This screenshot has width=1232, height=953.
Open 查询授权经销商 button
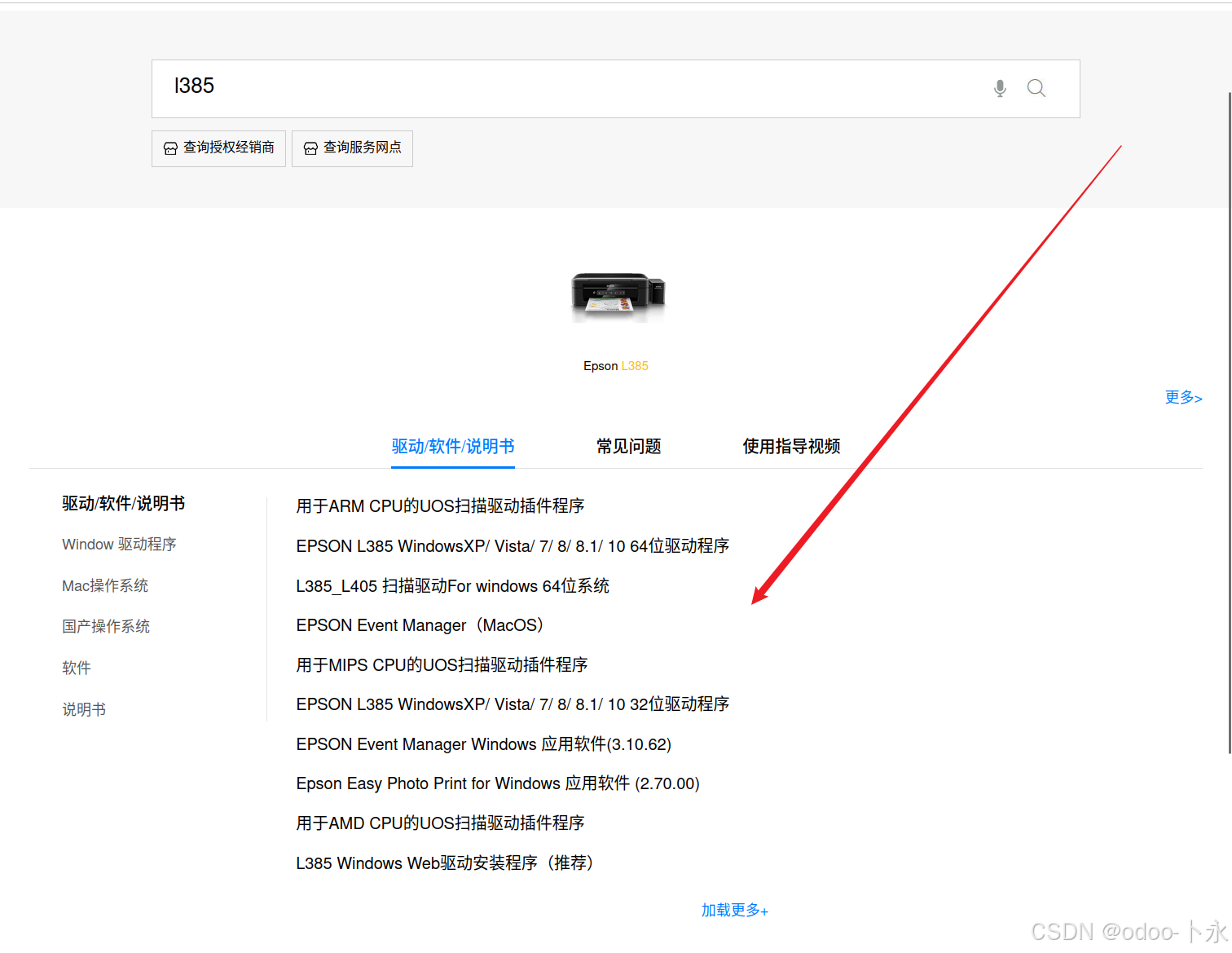pyautogui.click(x=218, y=148)
